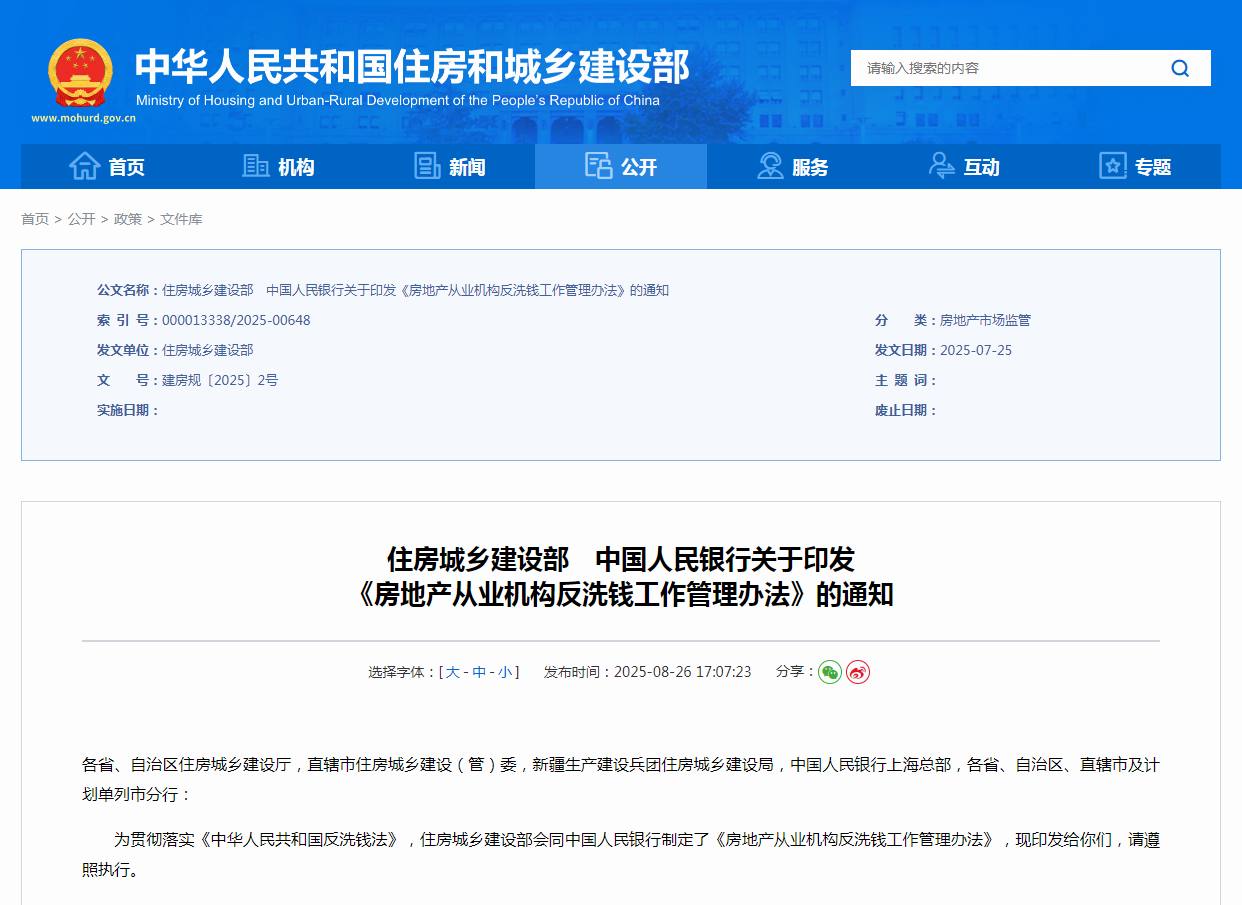Click the document icon on the 公开 tab
The height and width of the screenshot is (905, 1242).
coord(598,166)
